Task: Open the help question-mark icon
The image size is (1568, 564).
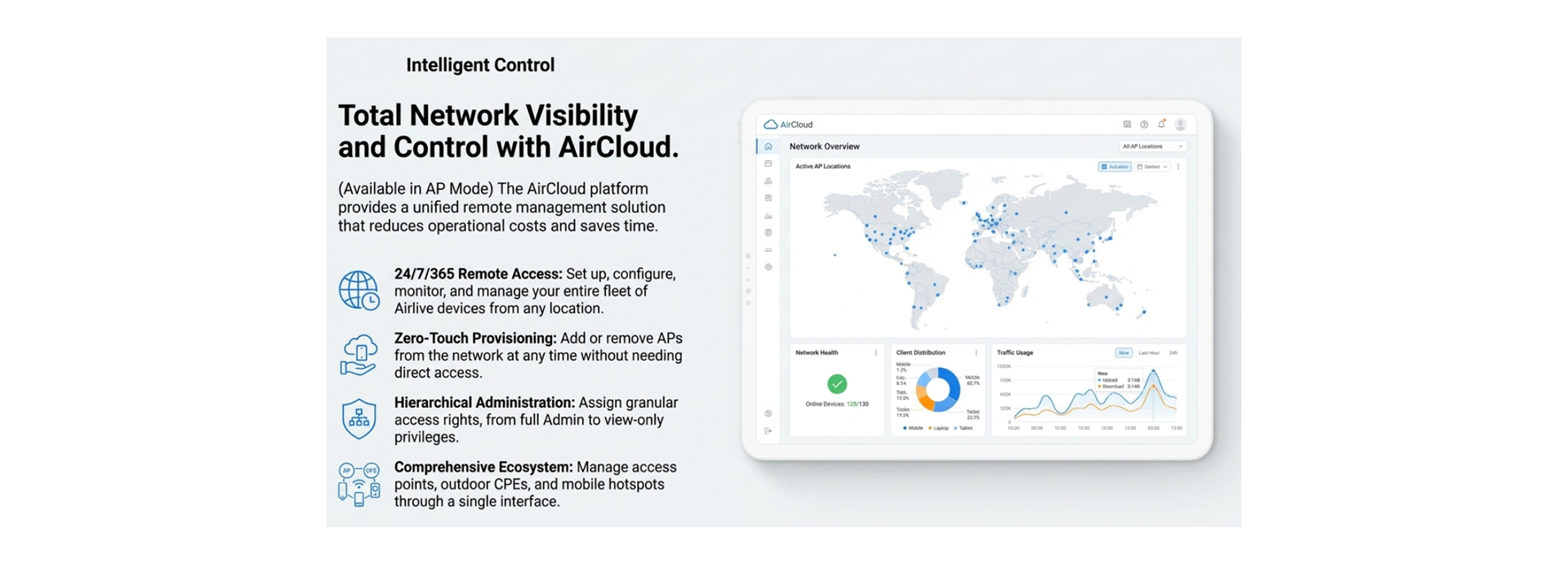Action: (x=1144, y=124)
